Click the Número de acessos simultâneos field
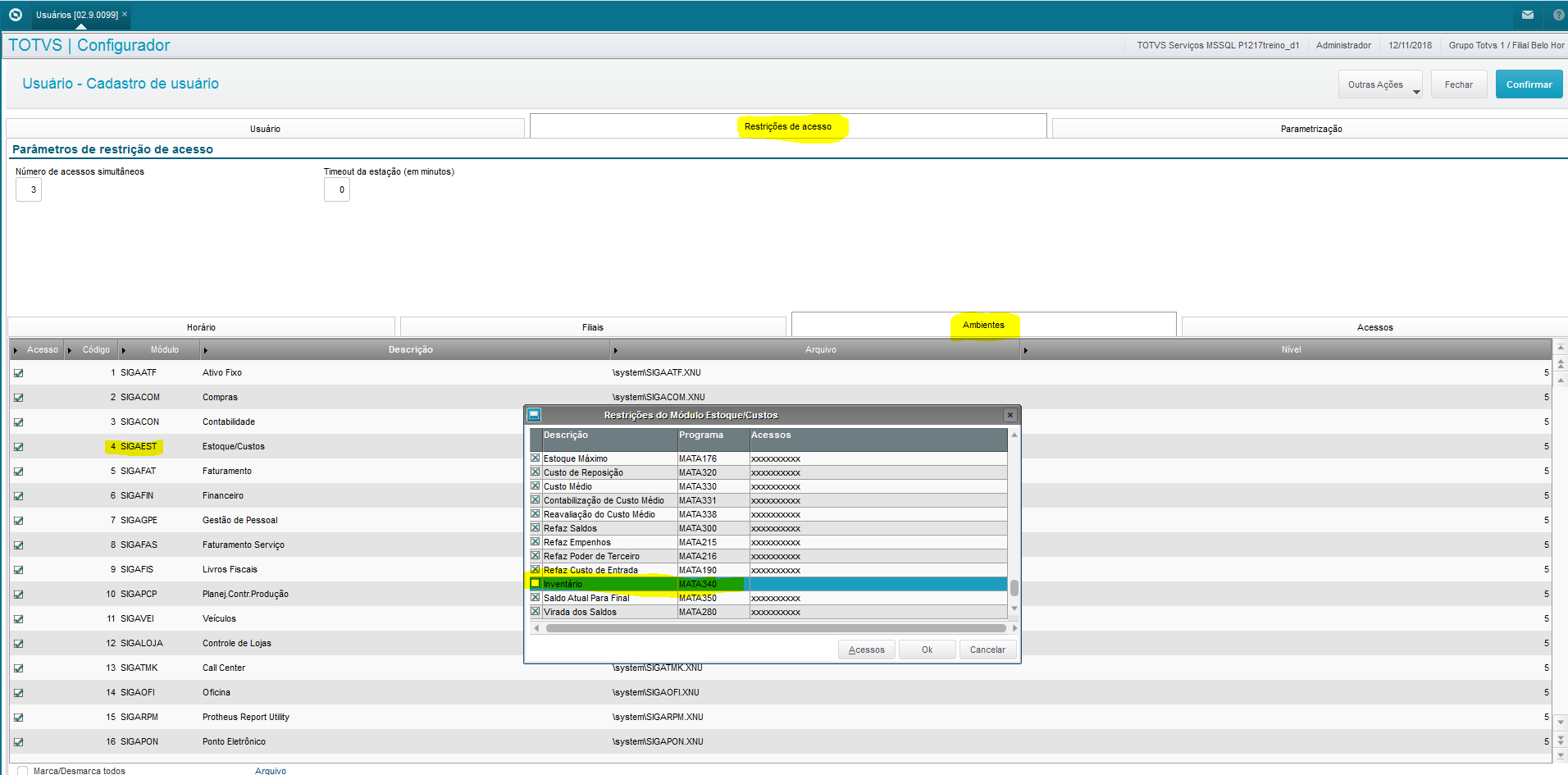This screenshot has height=775, width=1568. click(29, 189)
